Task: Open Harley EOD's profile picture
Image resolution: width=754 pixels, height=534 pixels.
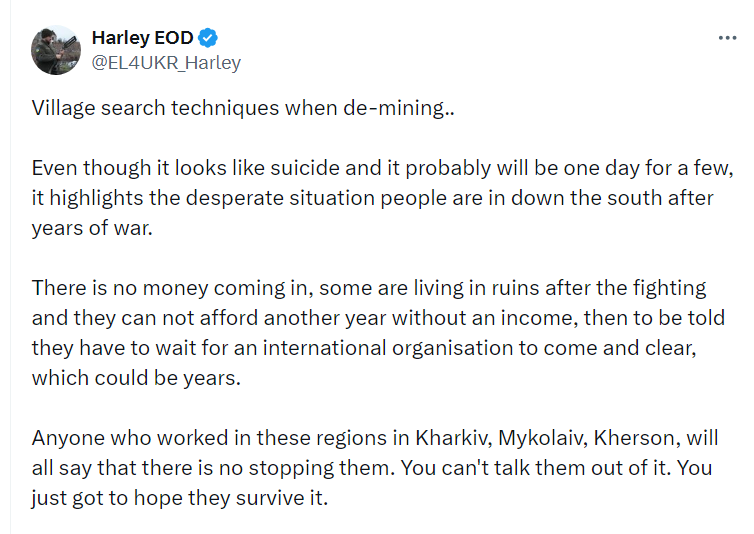Action: (x=56, y=50)
